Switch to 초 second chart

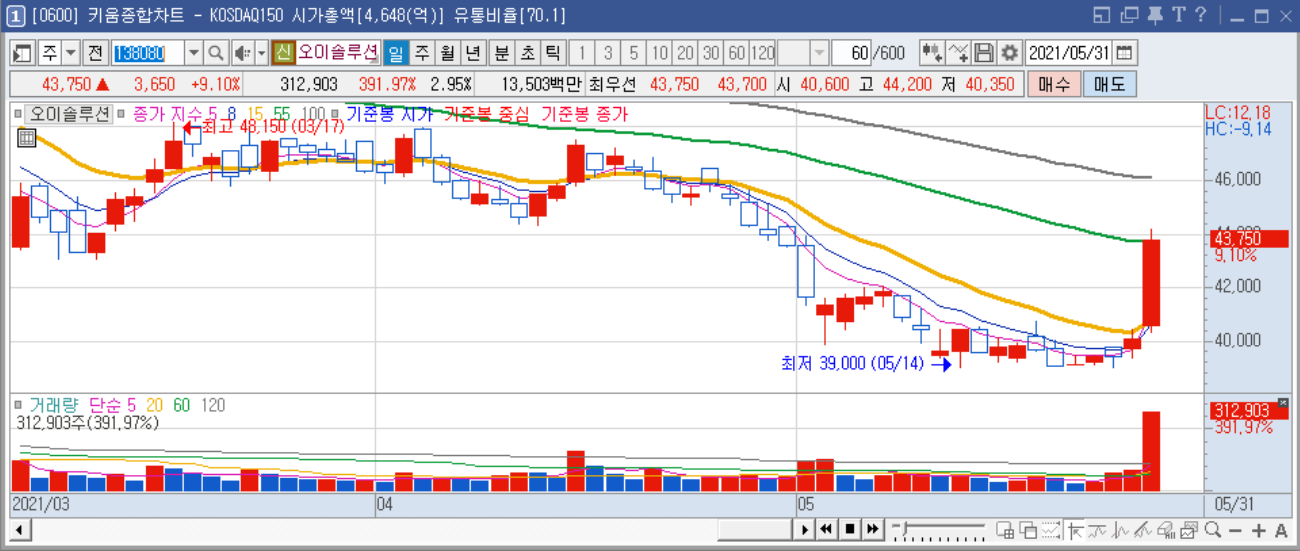click(x=526, y=53)
